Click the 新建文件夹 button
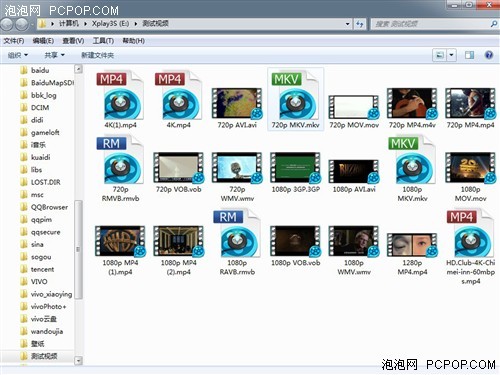Image resolution: width=500 pixels, height=375 pixels. 97,55
